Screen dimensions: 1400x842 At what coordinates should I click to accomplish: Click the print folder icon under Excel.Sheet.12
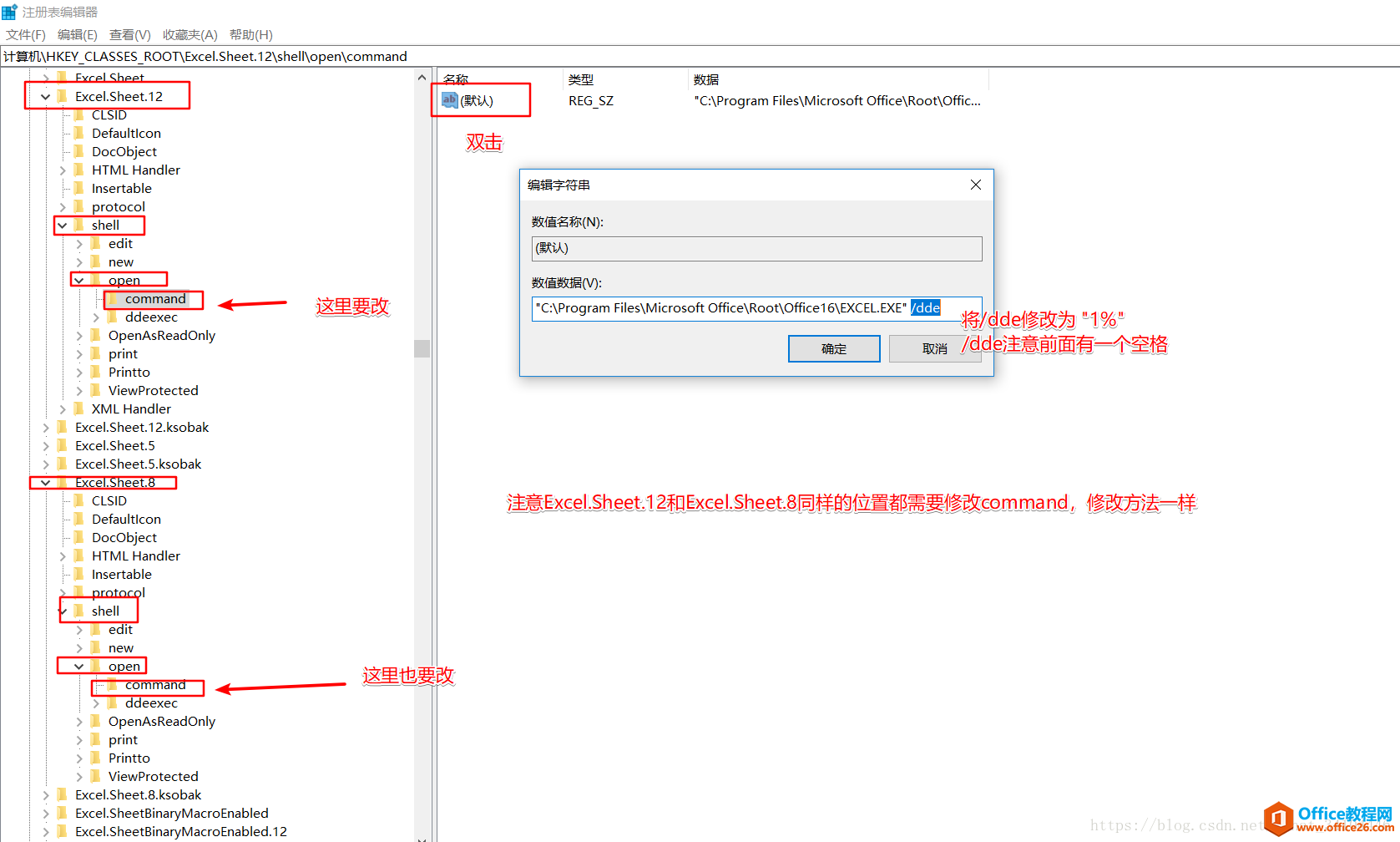[x=96, y=353]
